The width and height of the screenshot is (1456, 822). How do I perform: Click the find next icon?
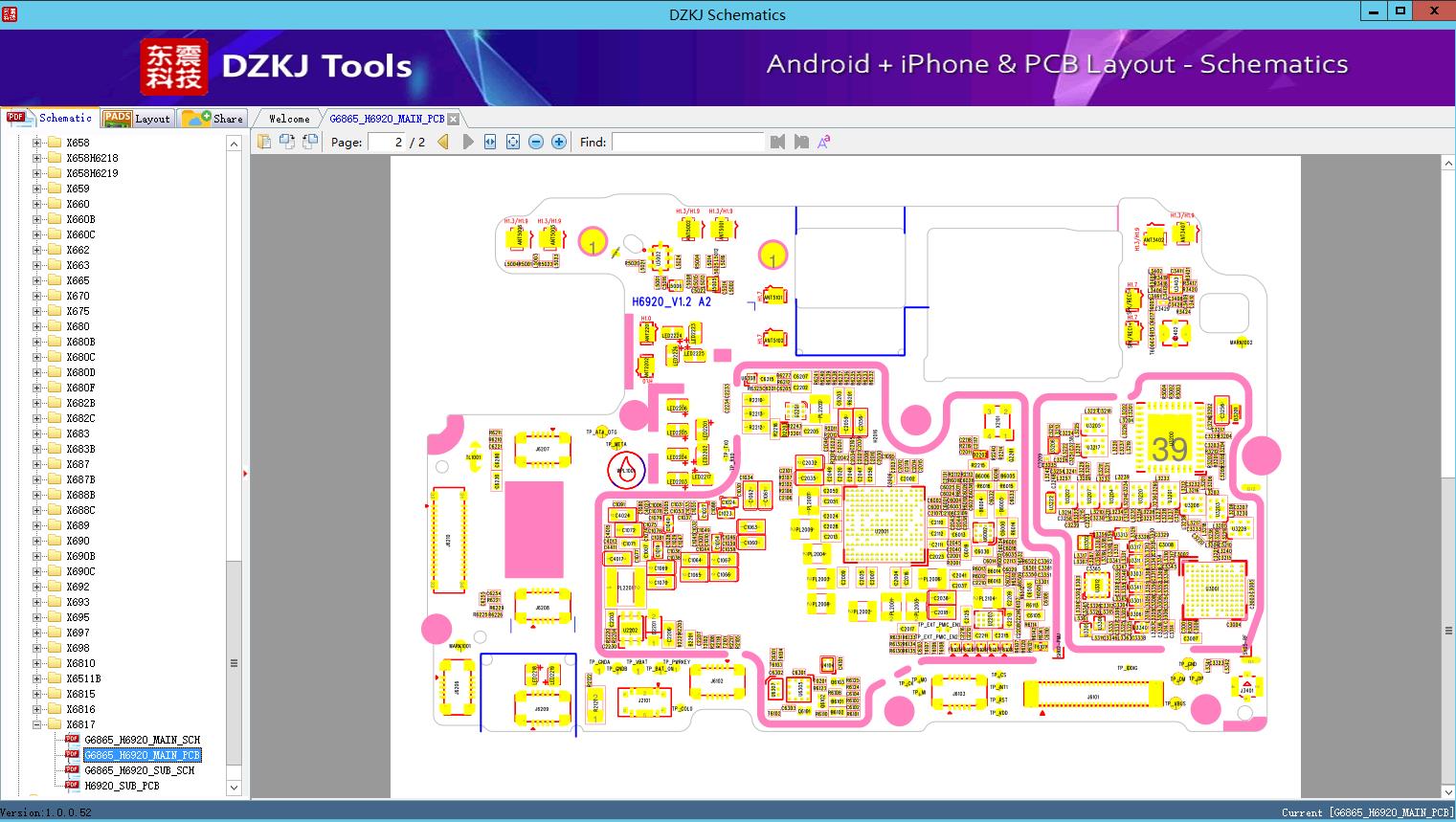[x=801, y=142]
